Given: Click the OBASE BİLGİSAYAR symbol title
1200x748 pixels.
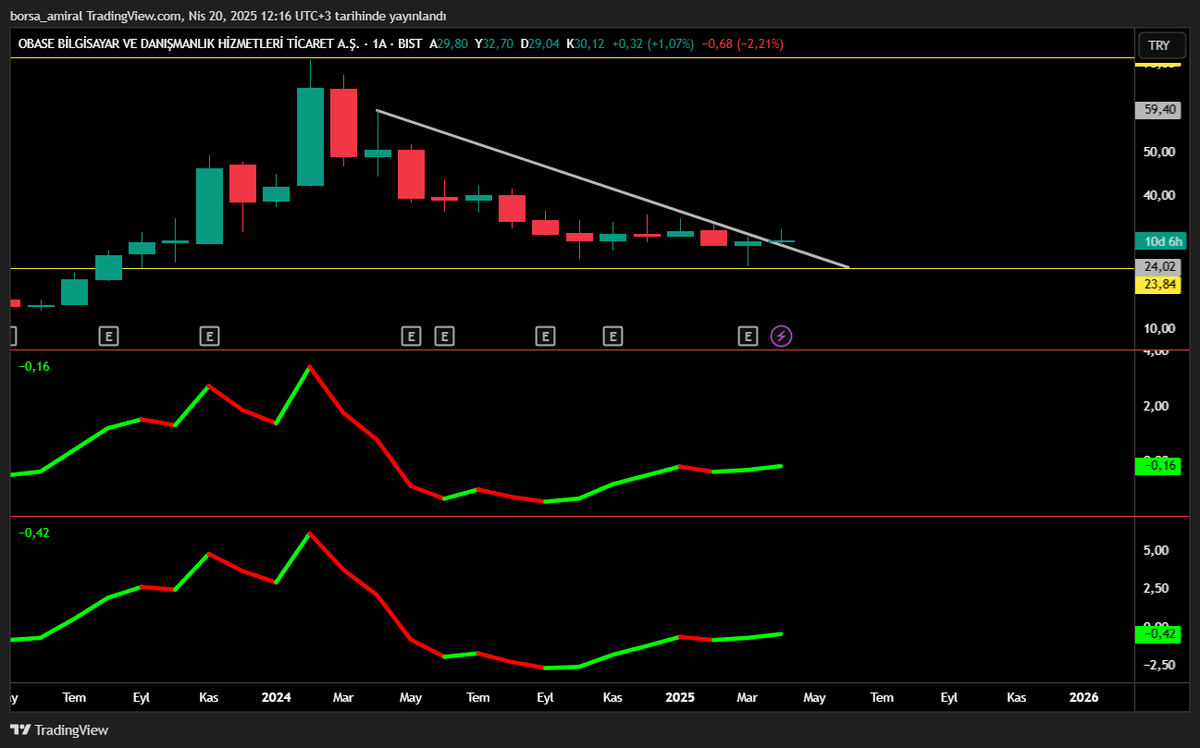Looking at the screenshot, I should [189, 44].
